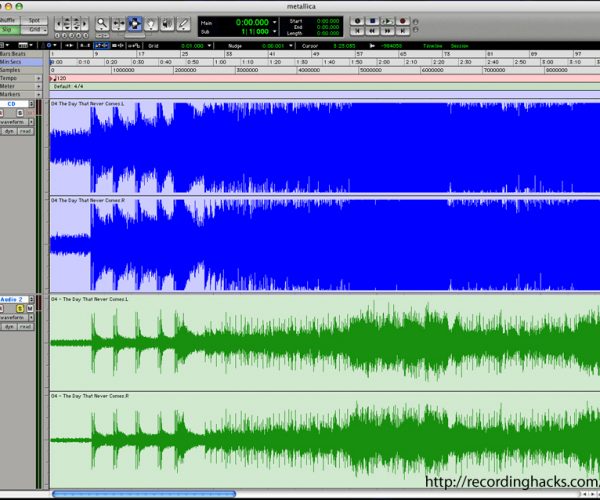
Task: Click the CD track dyn button
Action: pos(8,131)
